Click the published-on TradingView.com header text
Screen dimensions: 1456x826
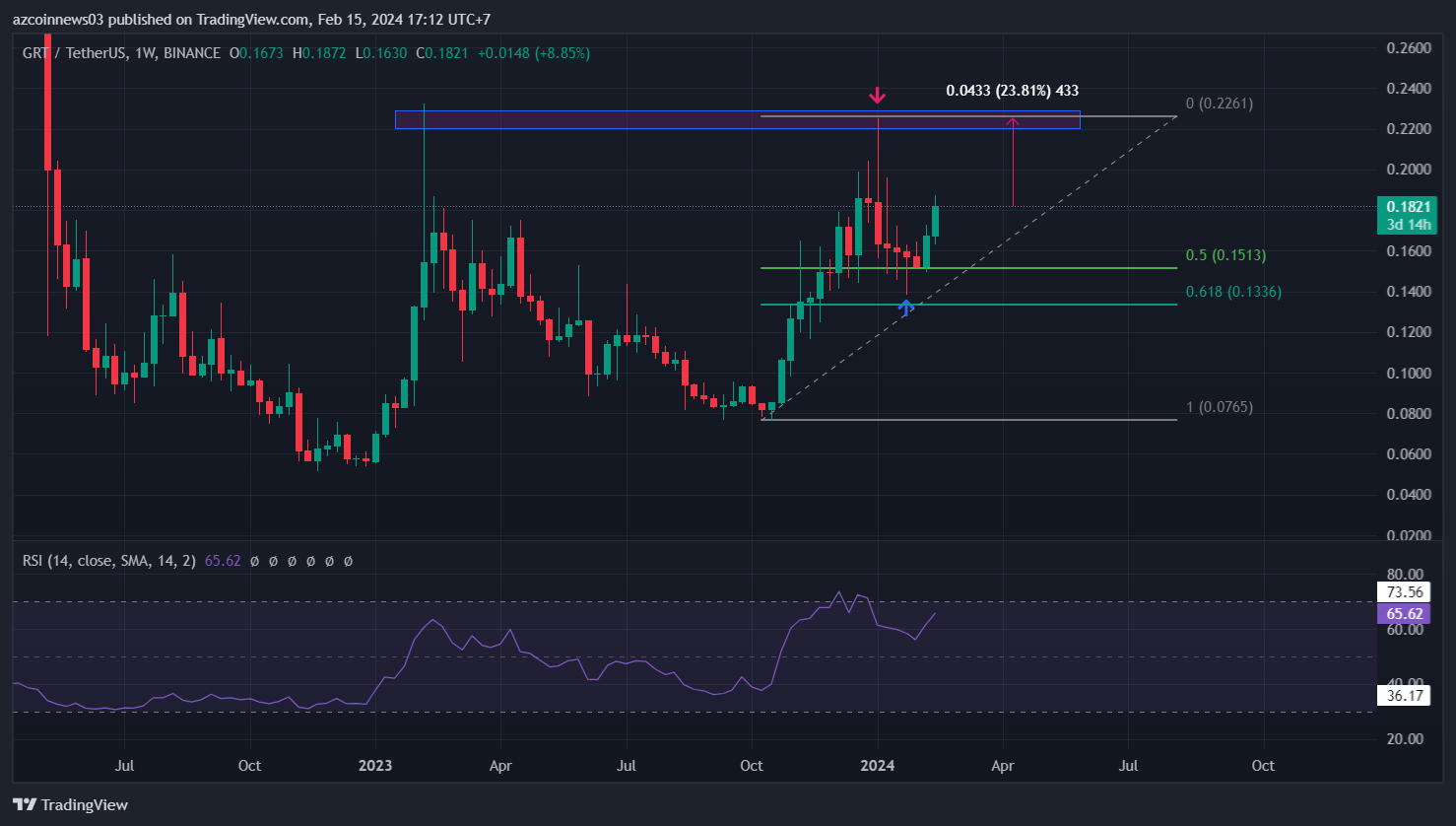pos(252,20)
